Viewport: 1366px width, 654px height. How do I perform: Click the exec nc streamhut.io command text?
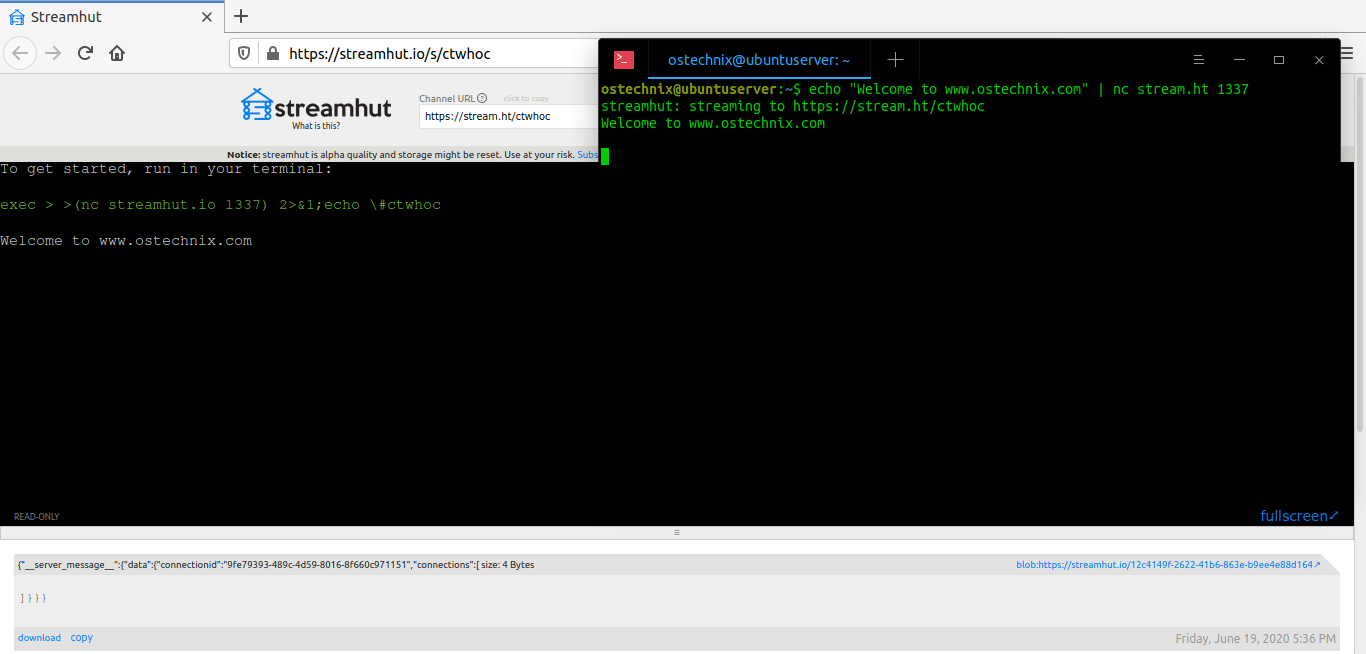click(220, 205)
